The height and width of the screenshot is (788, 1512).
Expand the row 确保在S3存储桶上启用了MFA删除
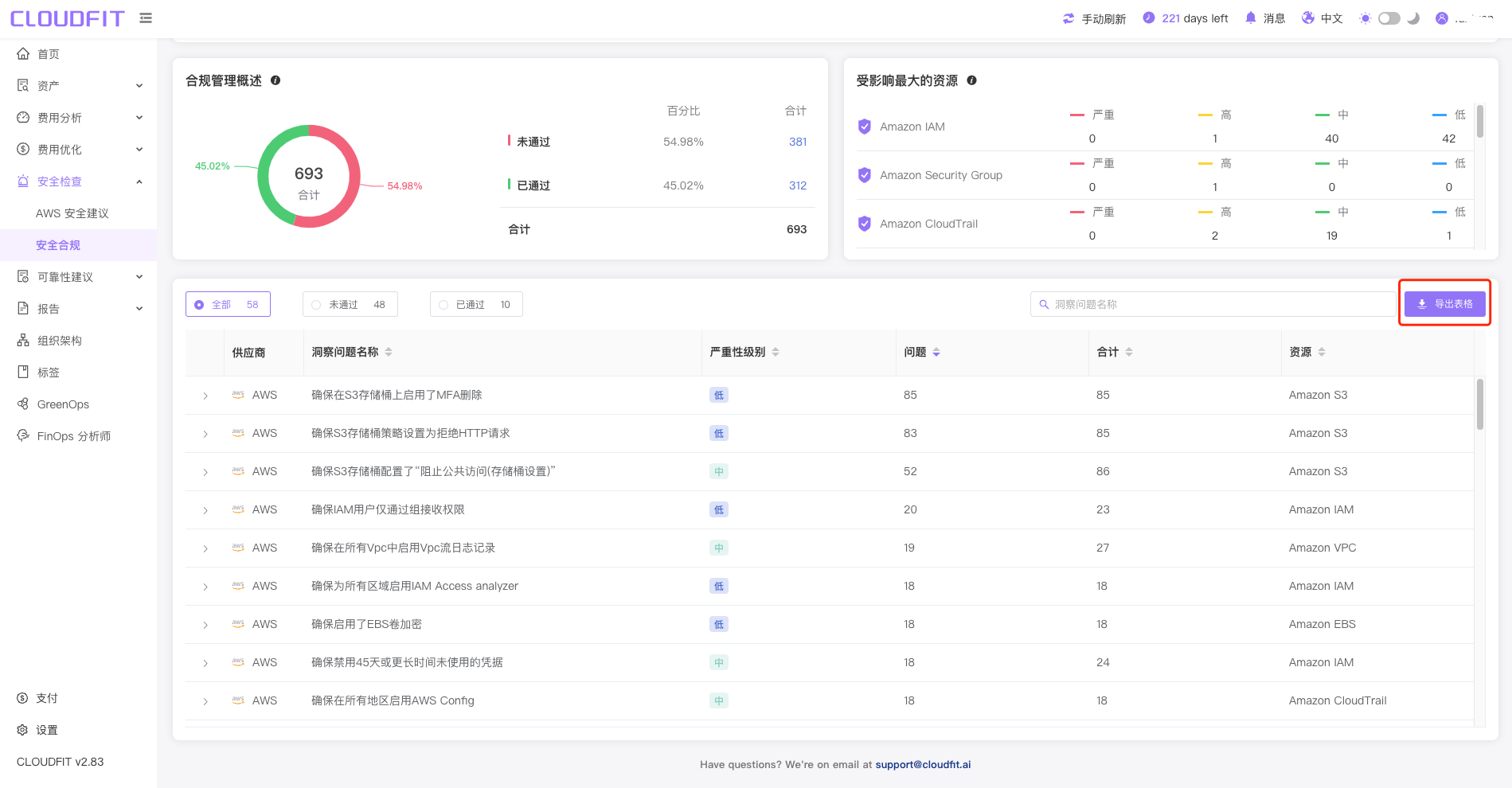tap(205, 396)
